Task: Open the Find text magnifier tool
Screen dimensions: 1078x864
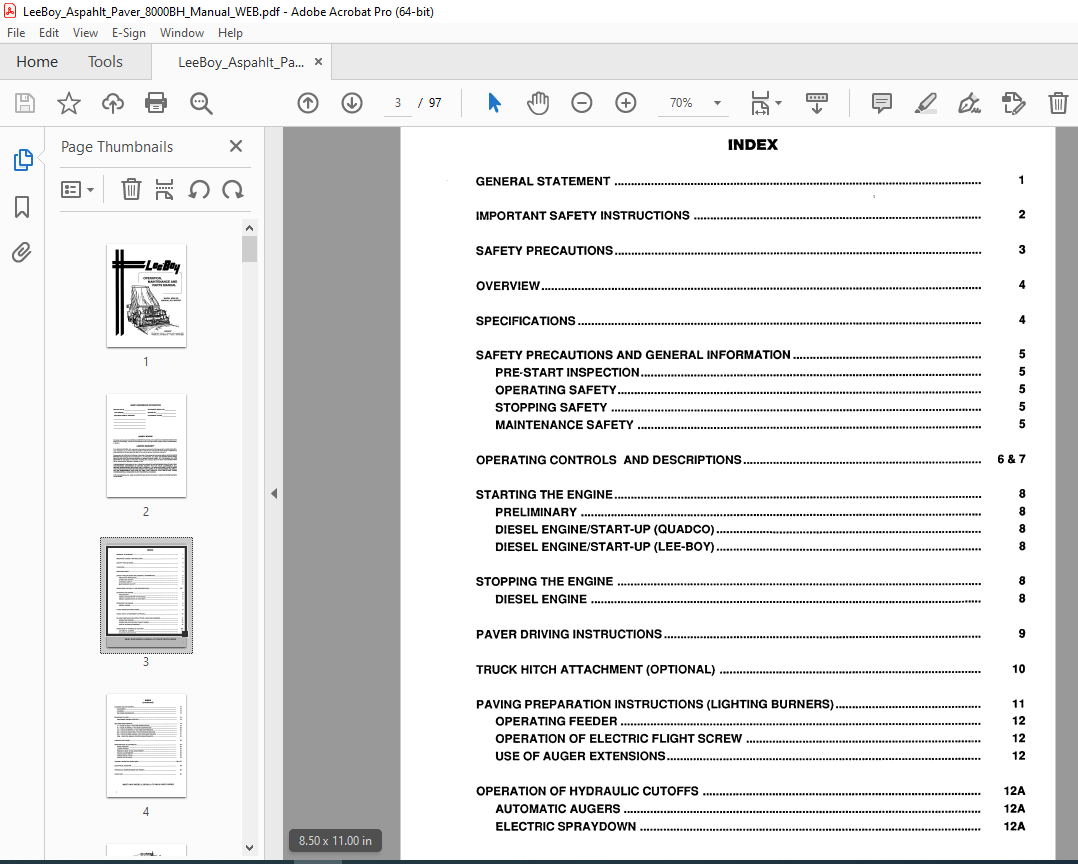Action: 201,103
